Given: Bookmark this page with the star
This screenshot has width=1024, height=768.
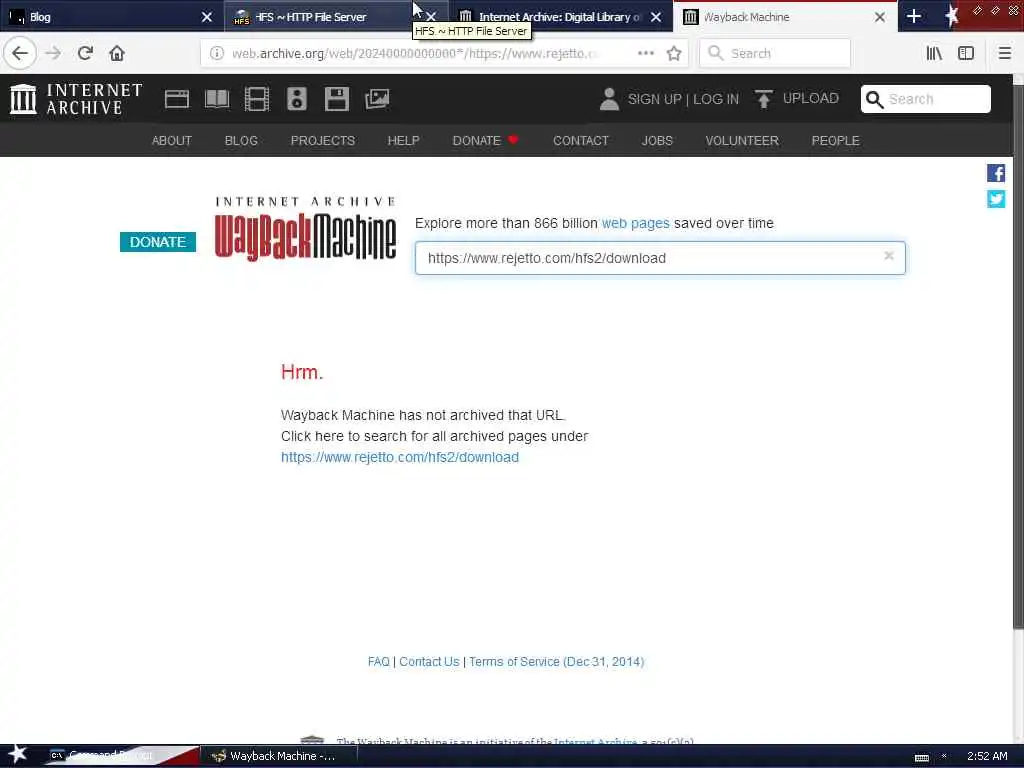Looking at the screenshot, I should 674,53.
